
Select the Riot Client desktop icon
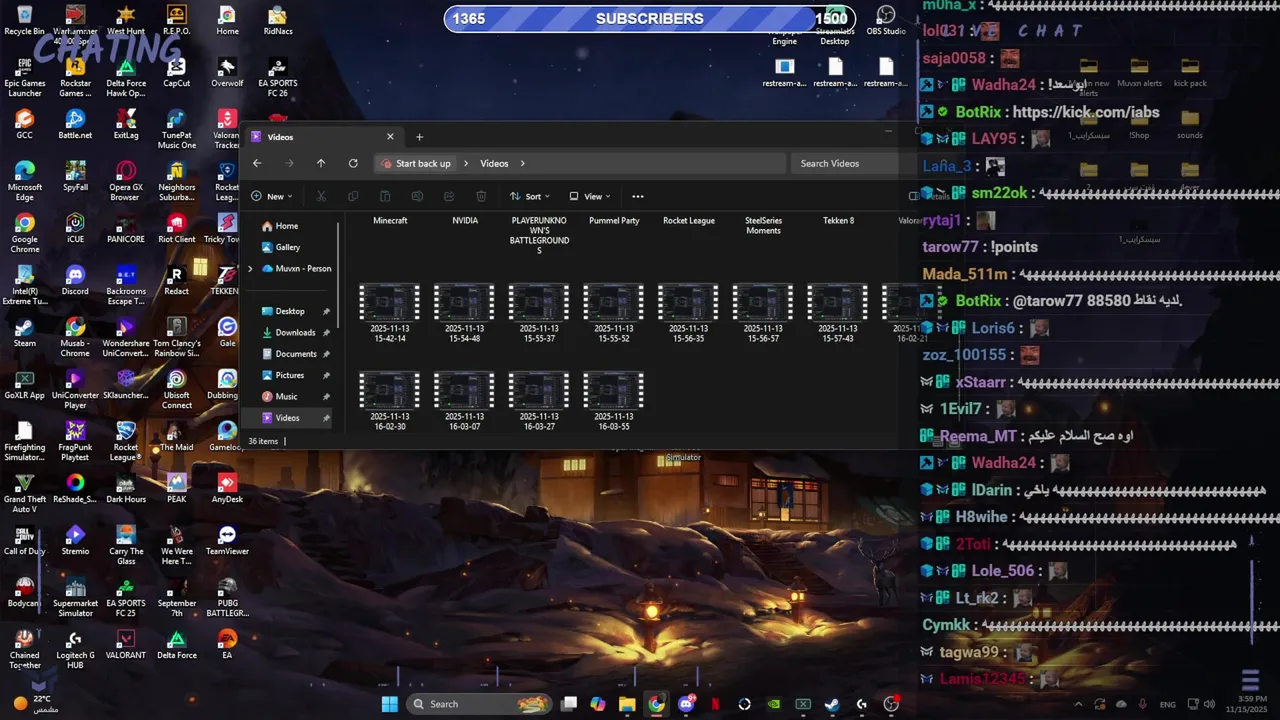click(x=176, y=227)
